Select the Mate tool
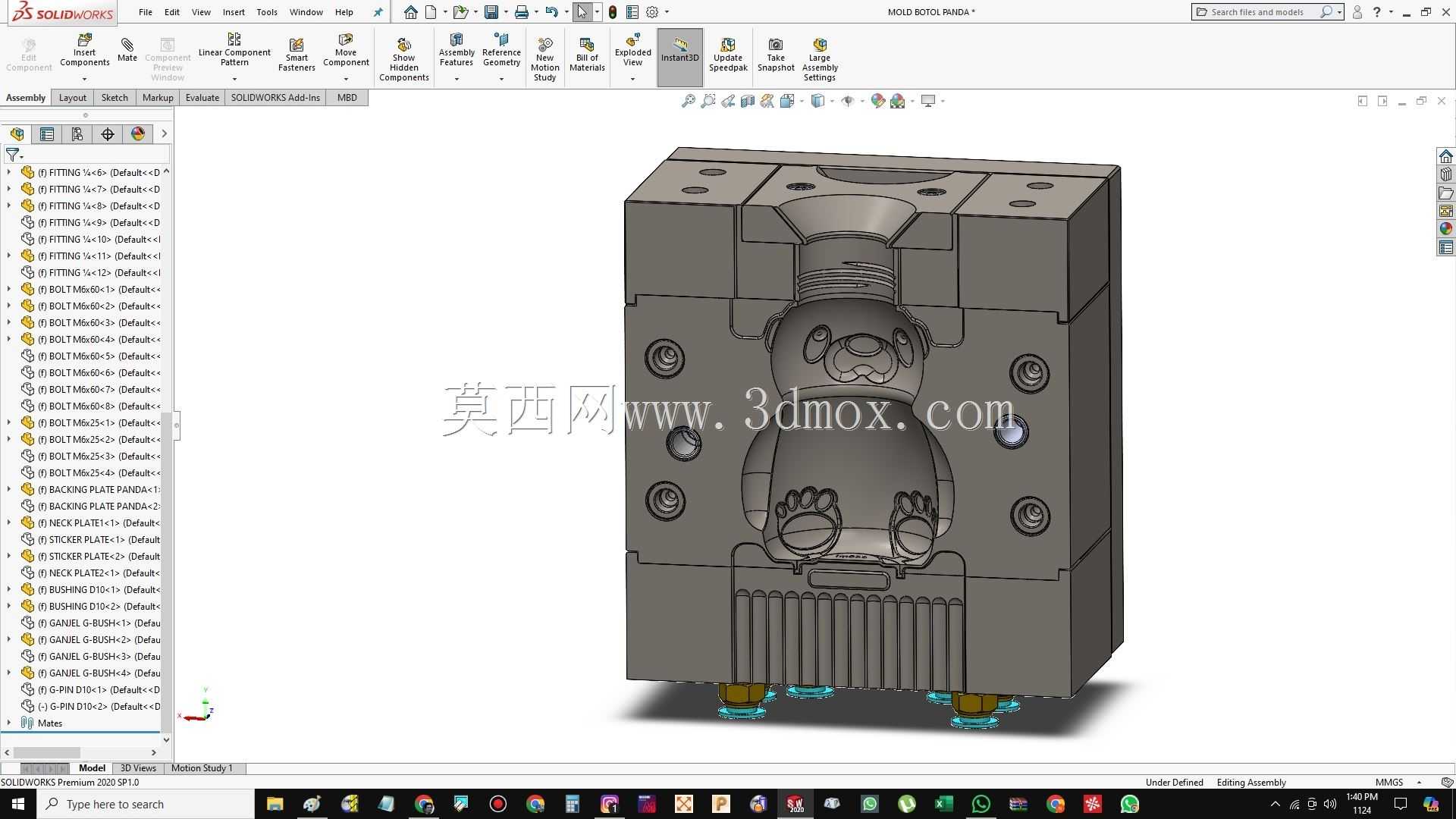Screen dimensions: 1456x819 point(127,50)
